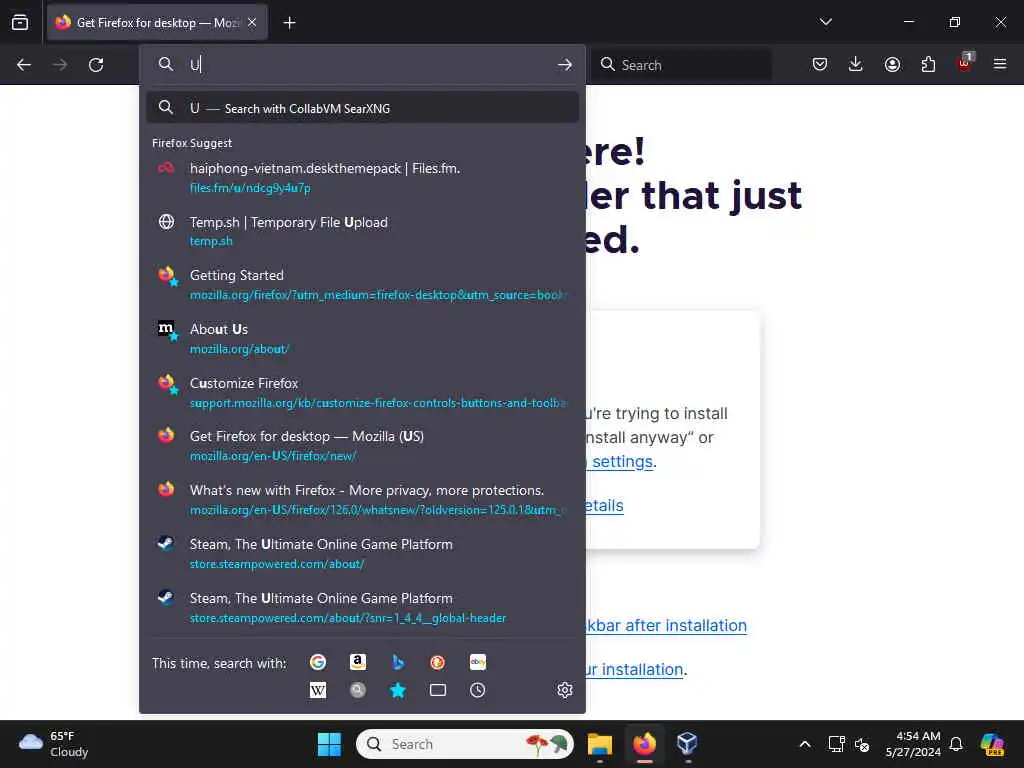This screenshot has width=1024, height=768.
Task: Search this time with Amazon
Action: point(358,662)
